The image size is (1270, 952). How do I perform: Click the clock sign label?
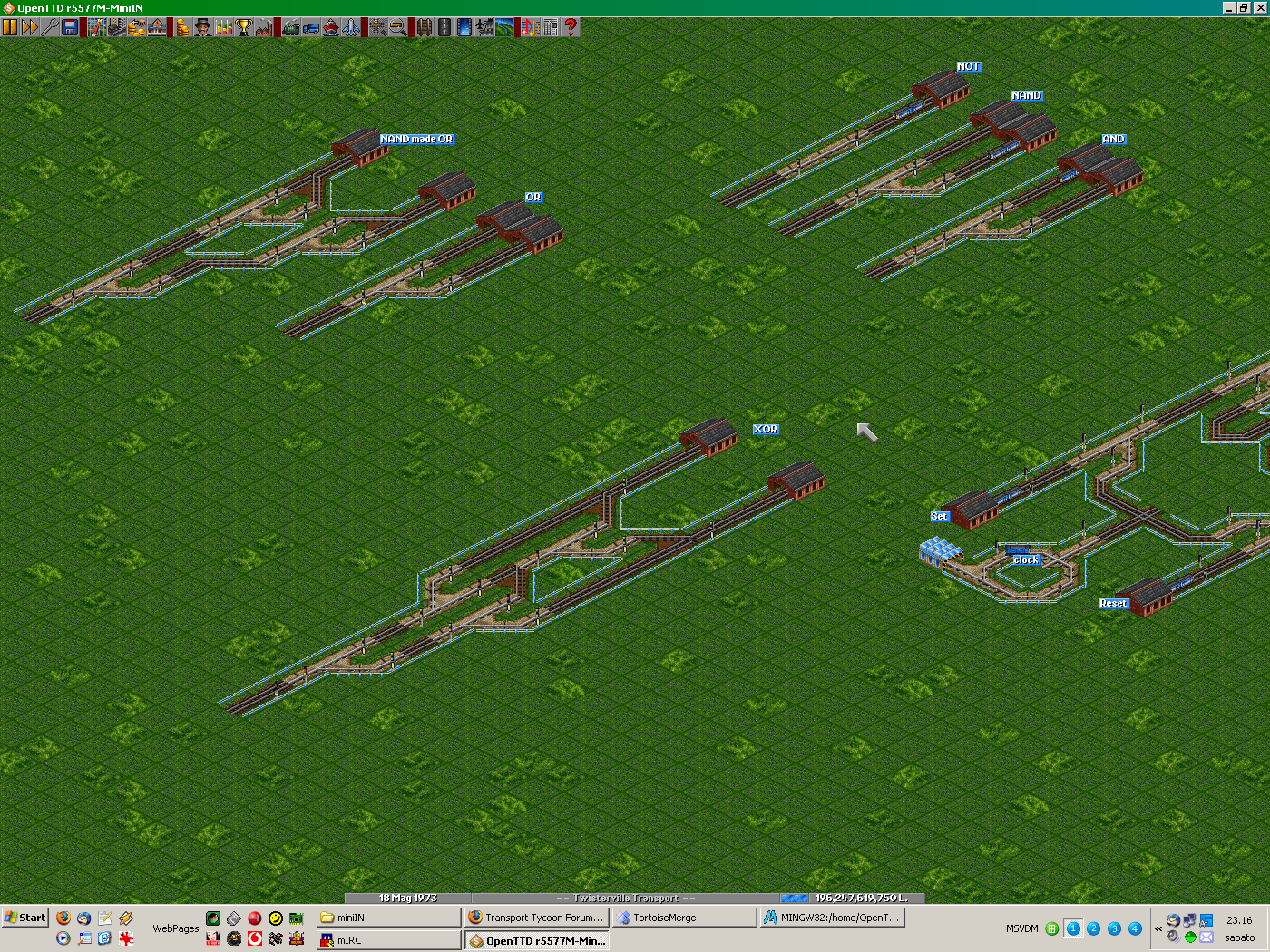[x=1026, y=559]
